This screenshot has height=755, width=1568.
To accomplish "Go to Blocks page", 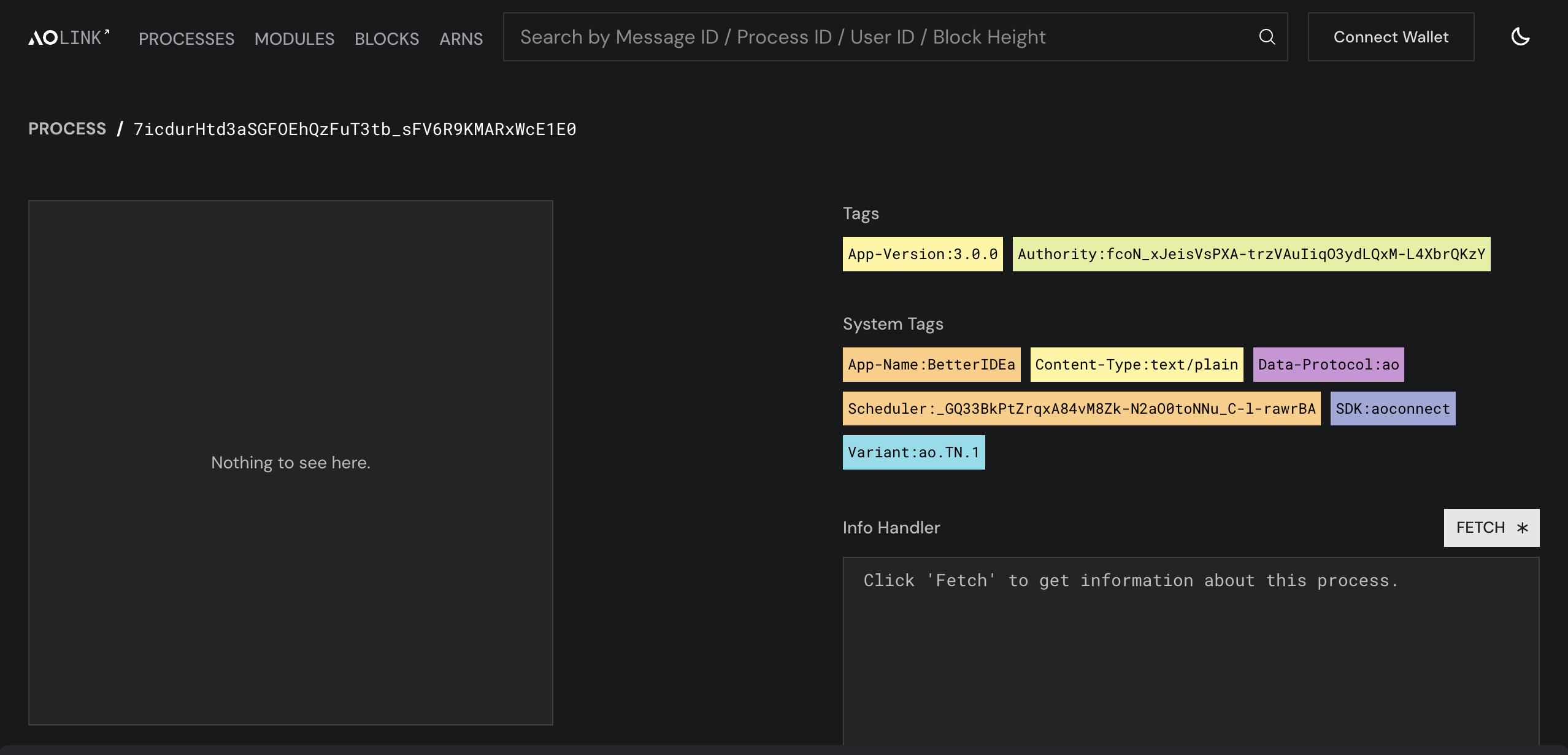I will pyautogui.click(x=386, y=39).
